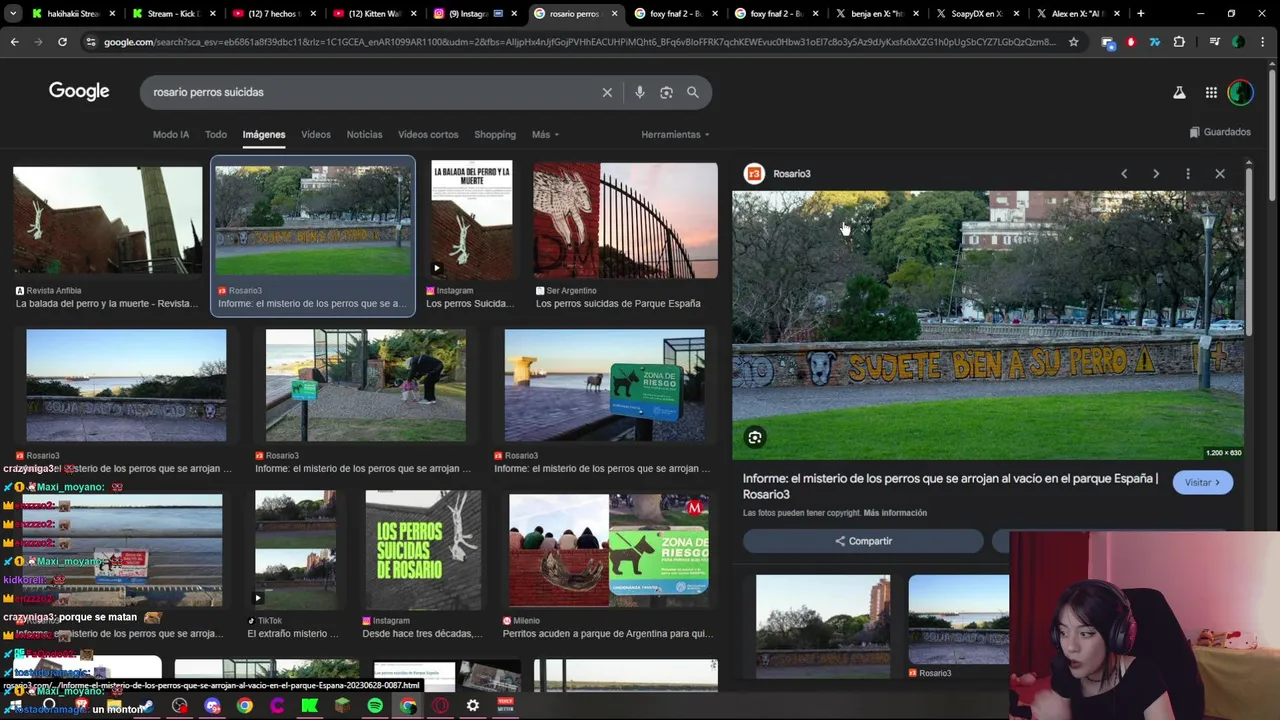Switch to the Noticias tab

coord(364,135)
